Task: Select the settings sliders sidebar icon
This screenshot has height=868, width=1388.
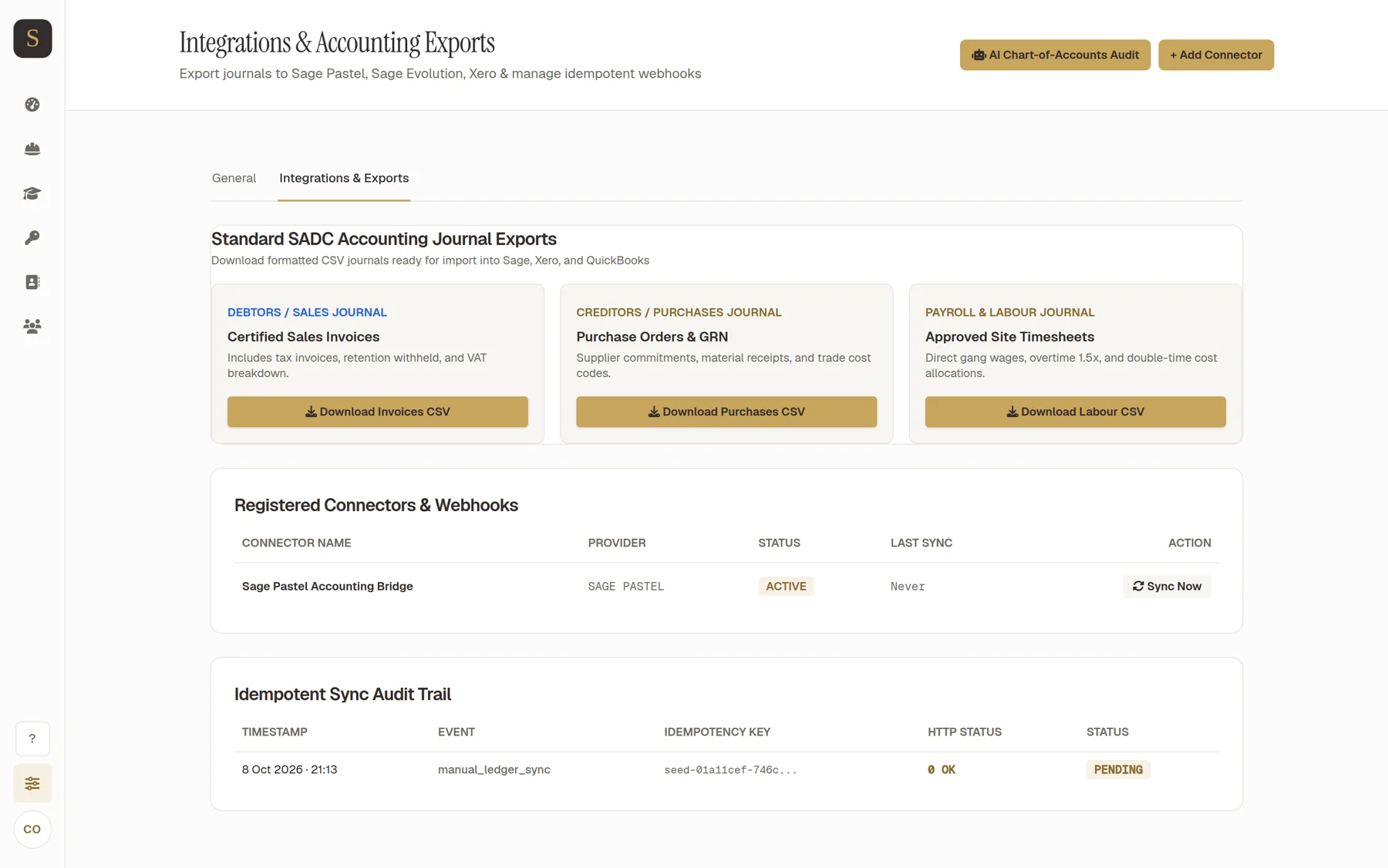Action: click(x=32, y=783)
